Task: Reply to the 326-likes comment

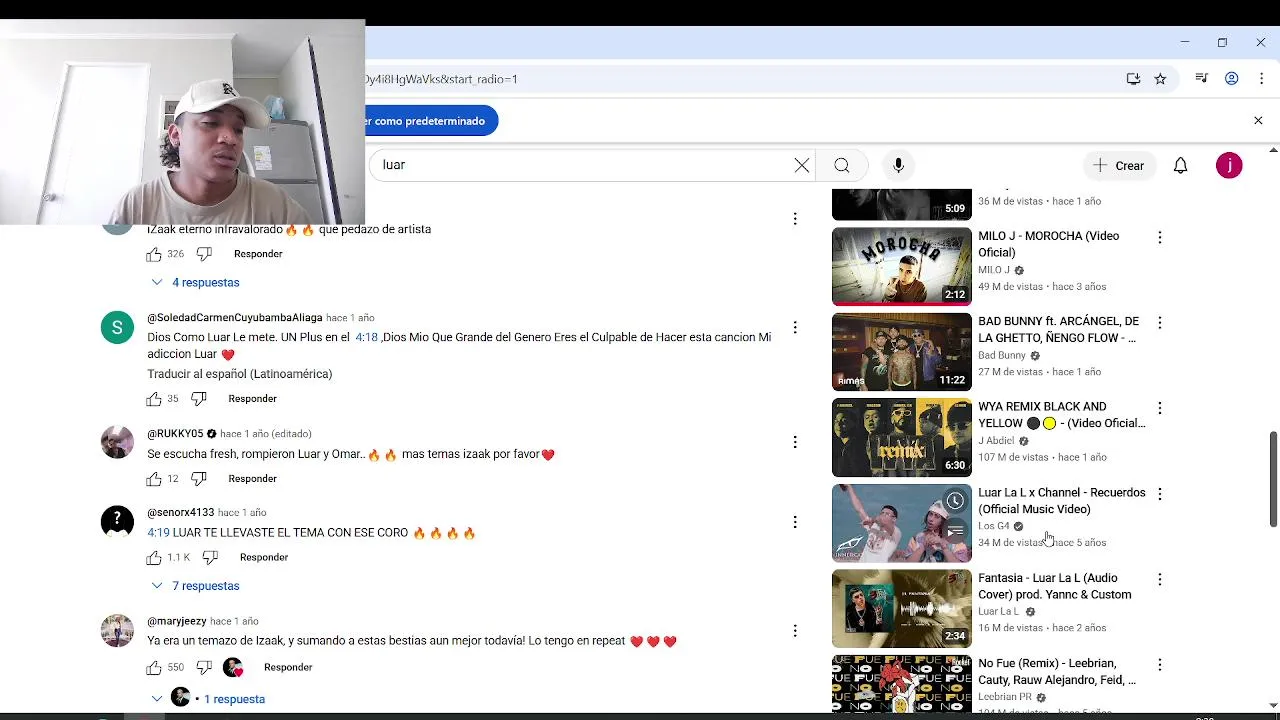Action: click(258, 254)
